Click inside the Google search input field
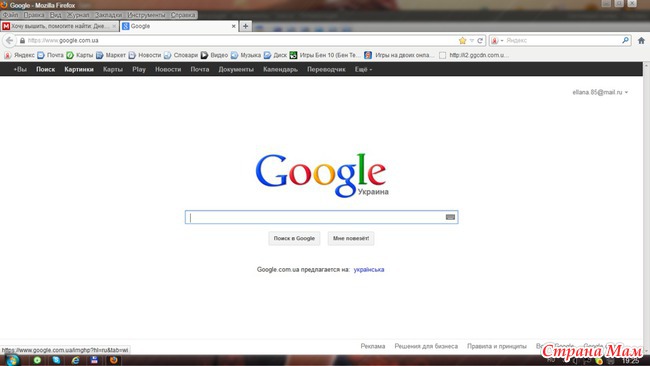650x366 pixels. (x=315, y=217)
